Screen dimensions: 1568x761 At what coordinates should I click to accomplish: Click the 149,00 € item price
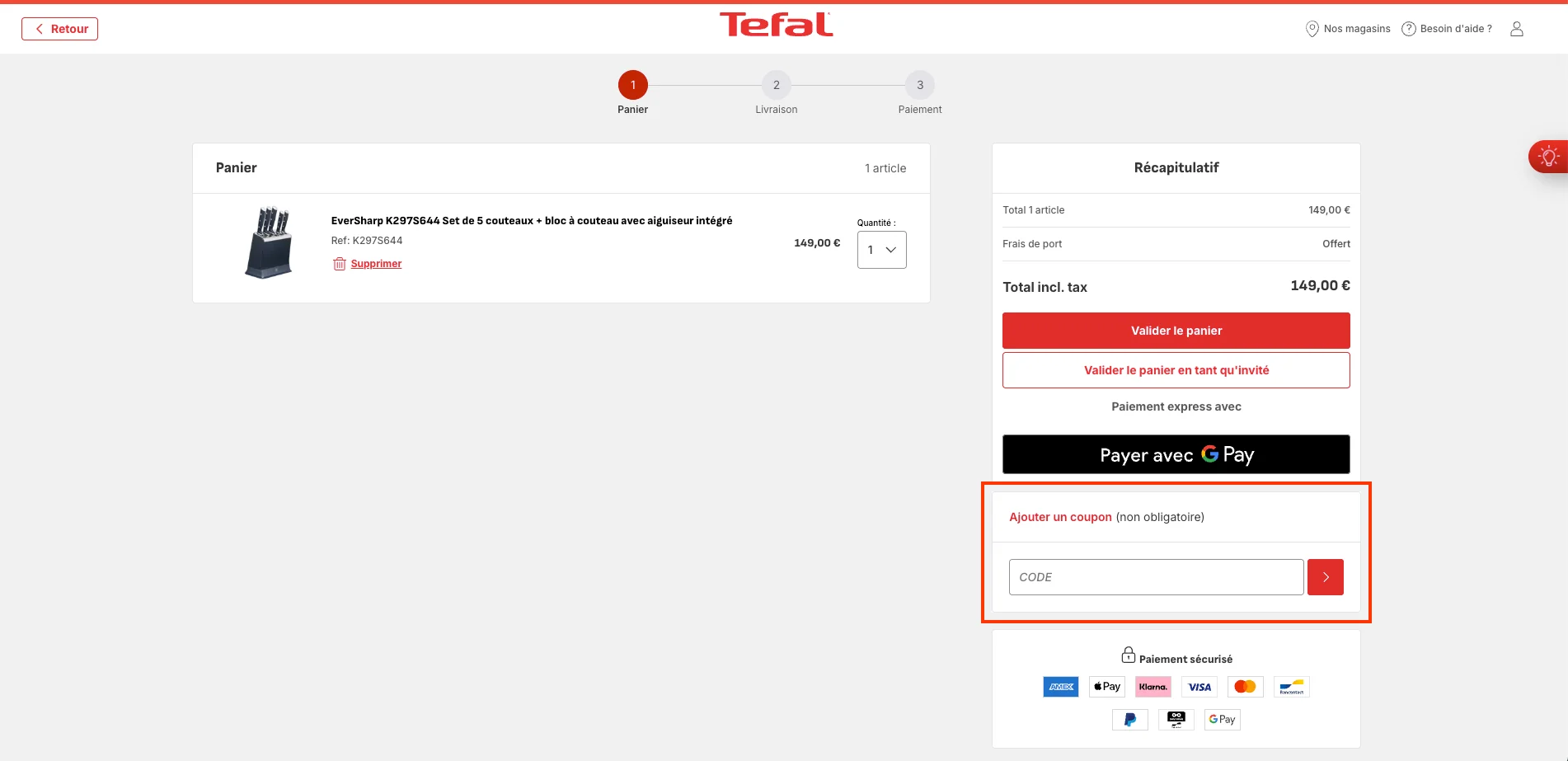click(816, 243)
